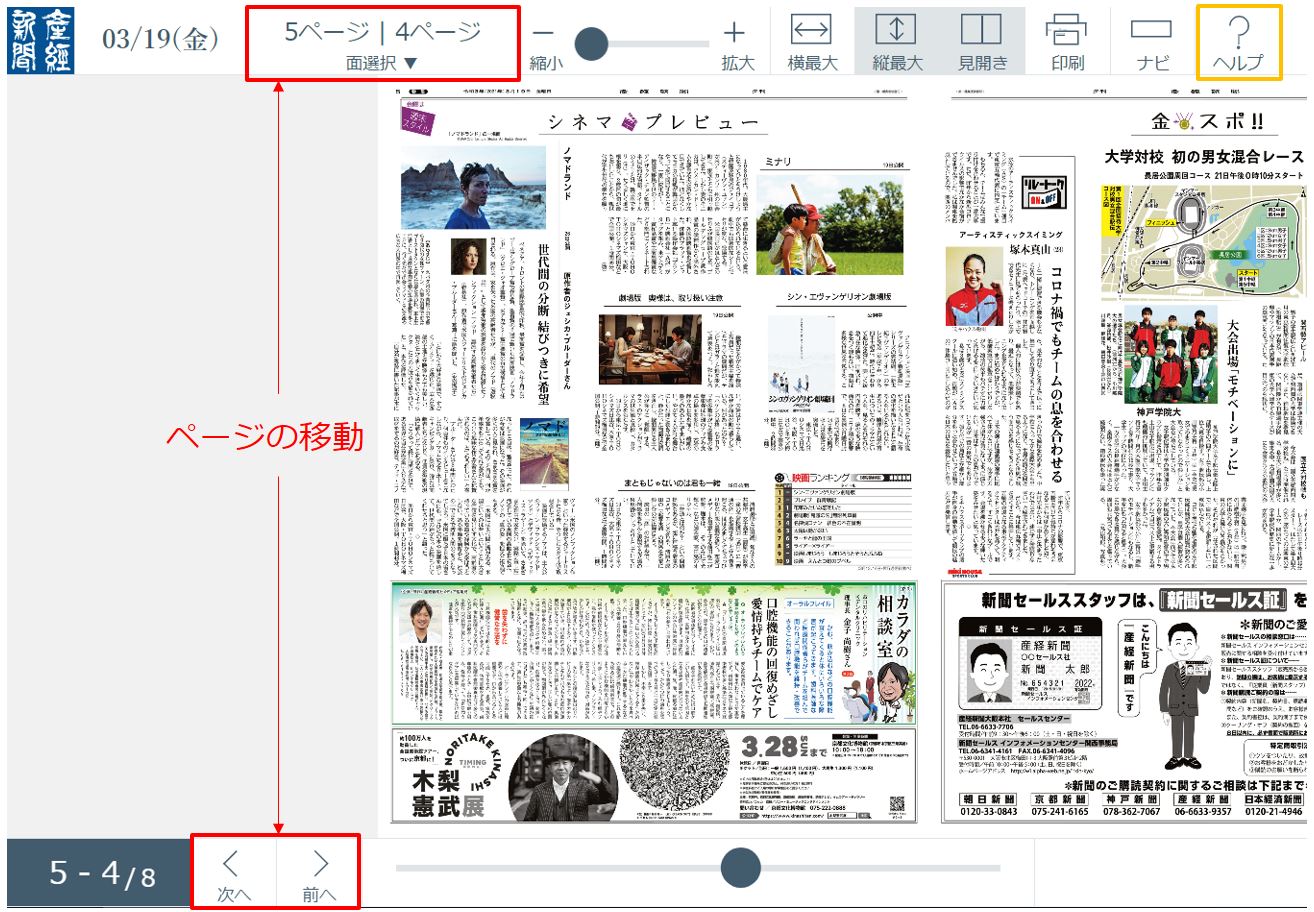Open the ナビ navigation panel
This screenshot has width=1314, height=912.
click(x=1152, y=42)
